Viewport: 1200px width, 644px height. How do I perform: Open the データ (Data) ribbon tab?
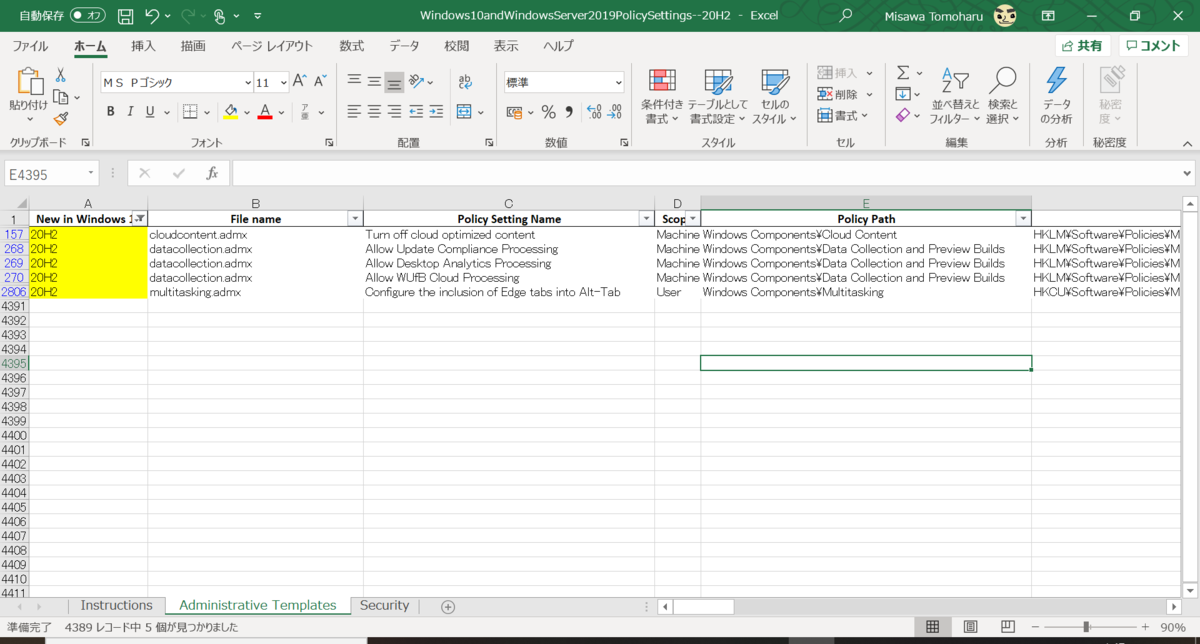405,46
